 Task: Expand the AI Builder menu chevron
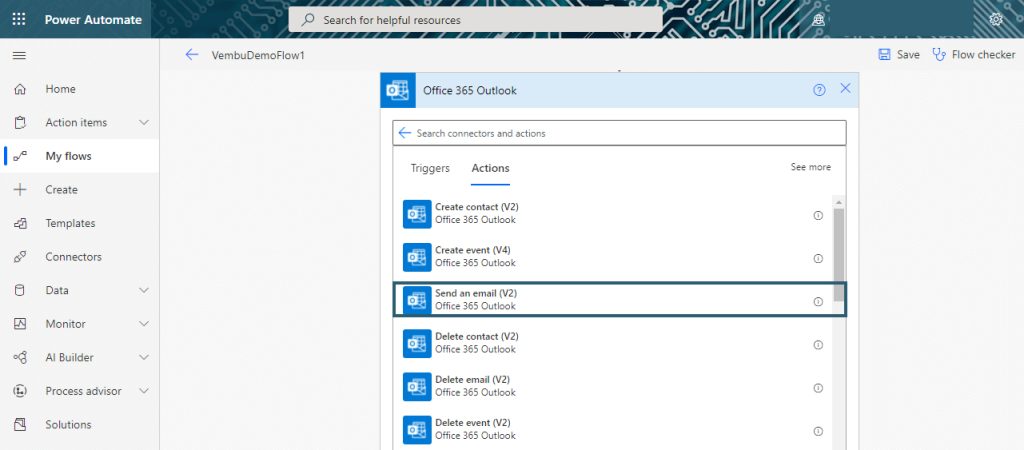point(144,357)
